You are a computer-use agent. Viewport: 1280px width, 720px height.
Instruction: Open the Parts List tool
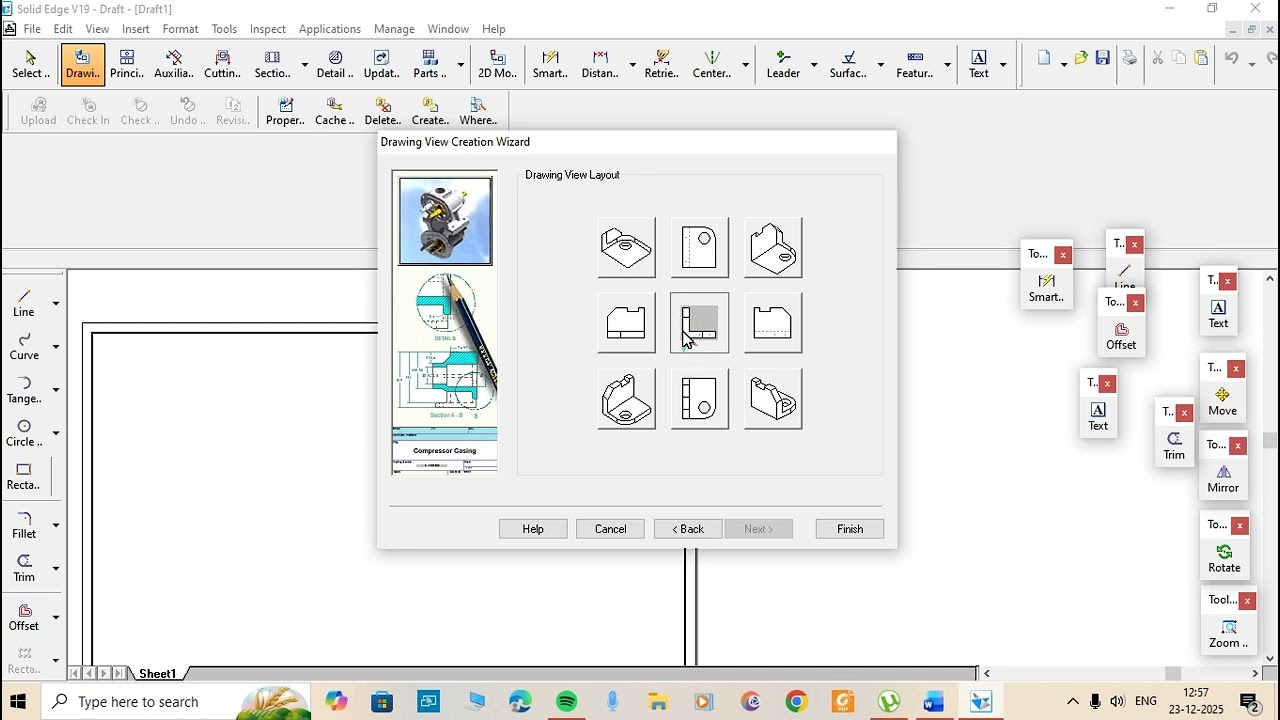[x=429, y=65]
